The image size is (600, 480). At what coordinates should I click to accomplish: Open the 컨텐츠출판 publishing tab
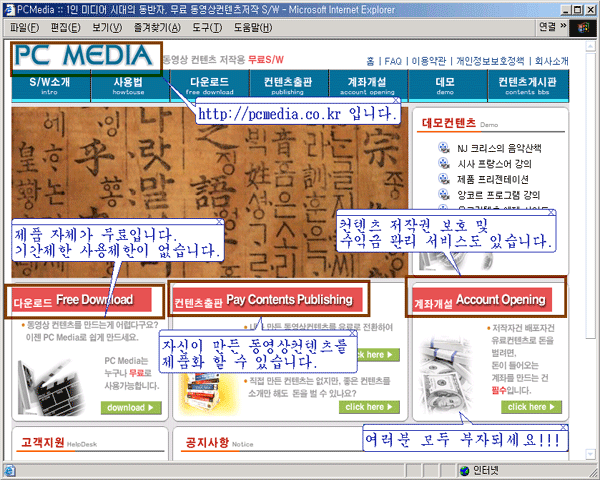288,86
